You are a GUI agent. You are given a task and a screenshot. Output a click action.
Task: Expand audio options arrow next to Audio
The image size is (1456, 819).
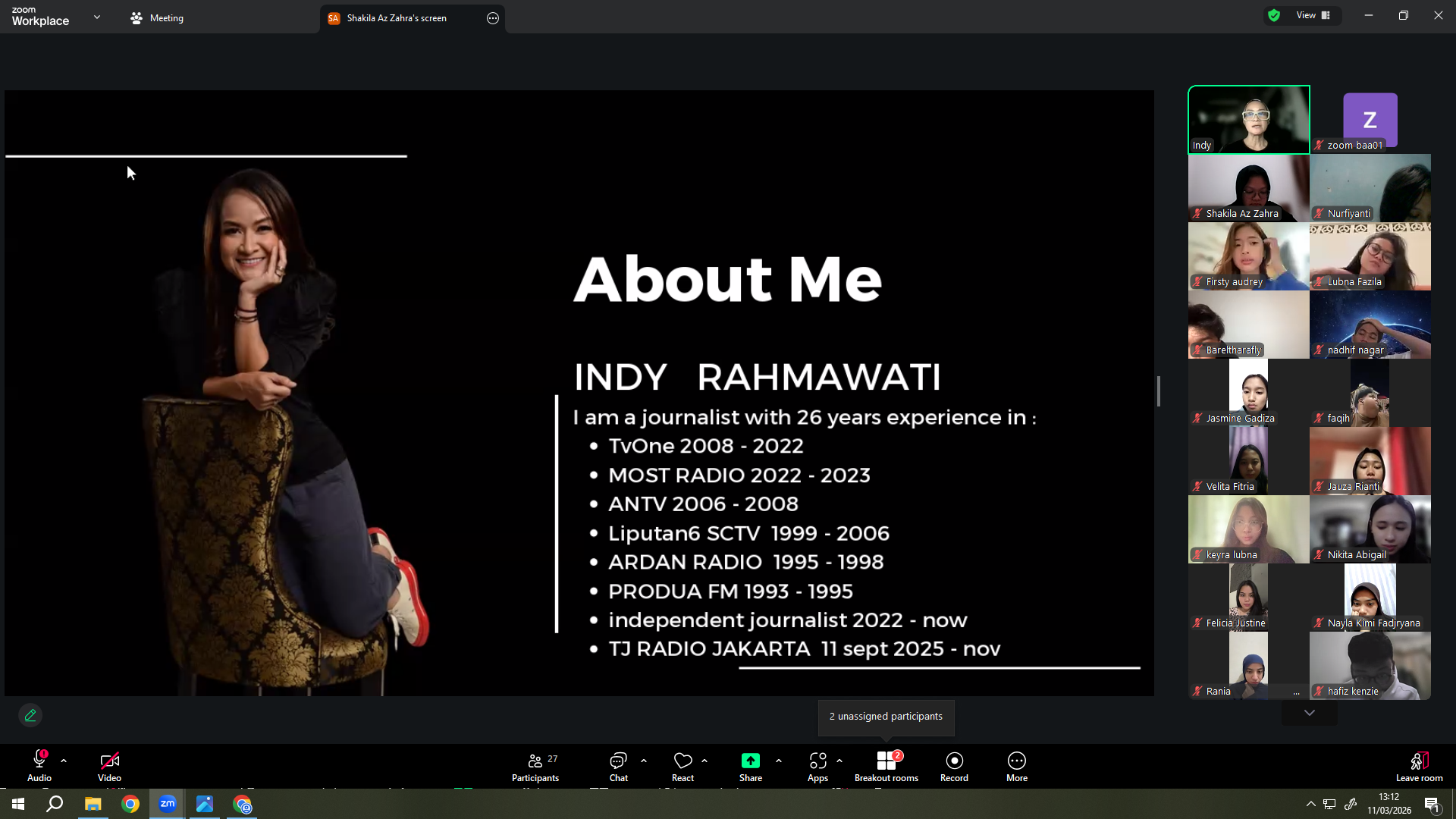coord(64,761)
